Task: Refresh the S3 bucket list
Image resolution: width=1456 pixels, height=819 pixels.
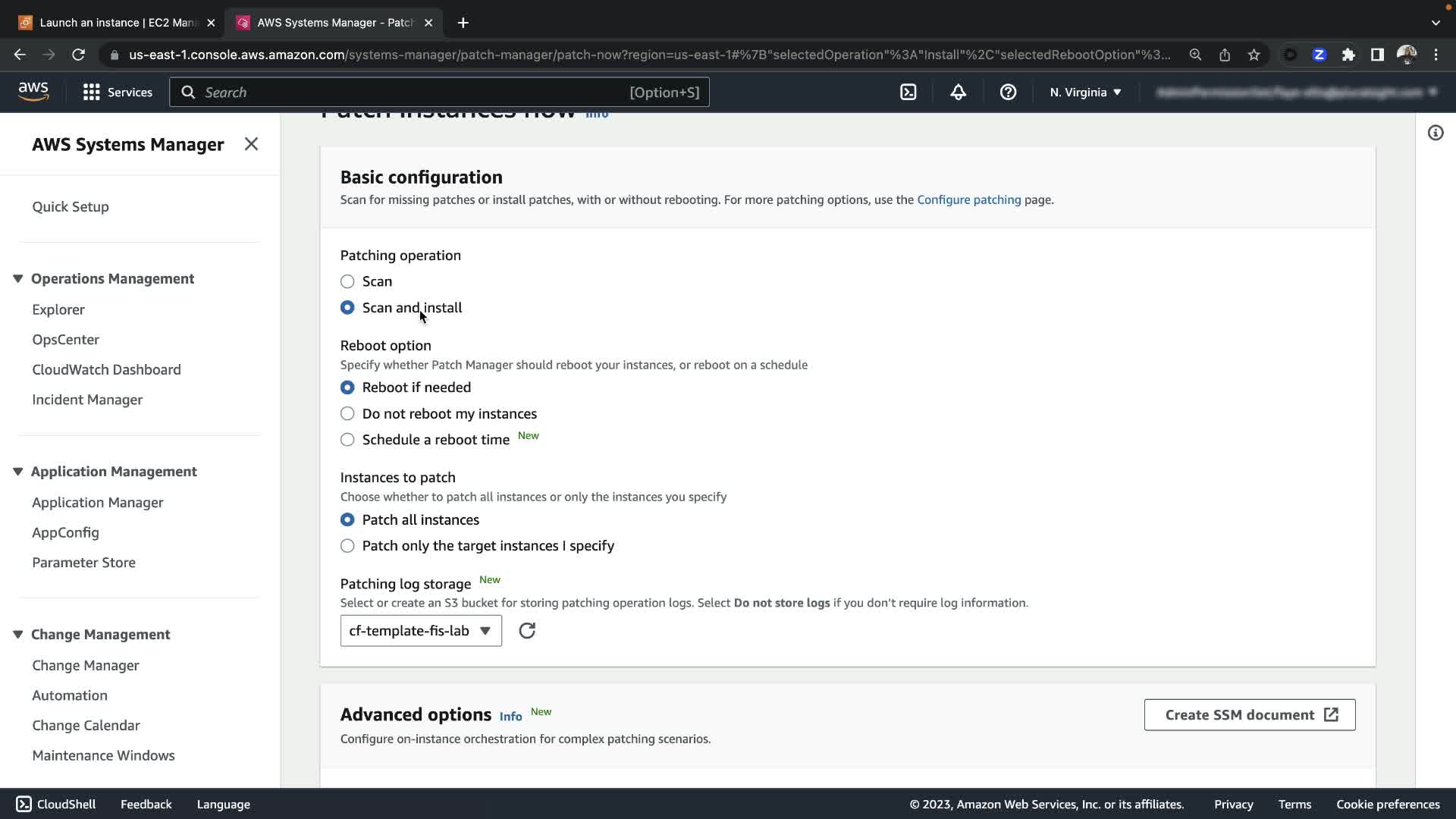Action: [x=527, y=631]
